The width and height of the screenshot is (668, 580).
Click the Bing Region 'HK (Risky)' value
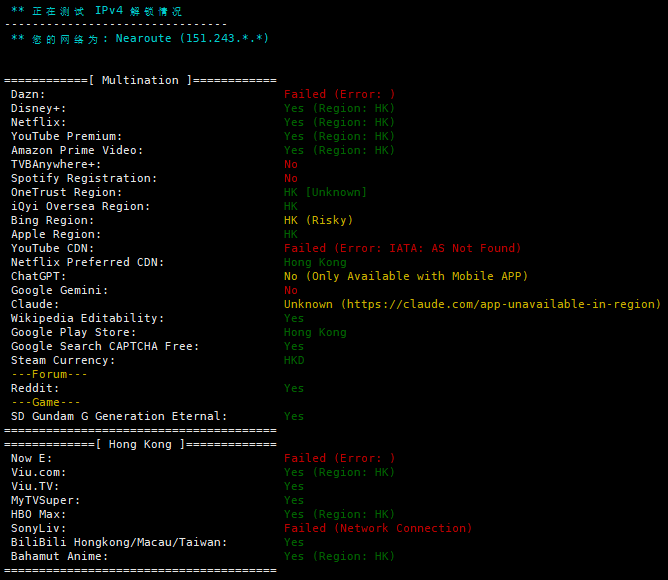(x=318, y=220)
